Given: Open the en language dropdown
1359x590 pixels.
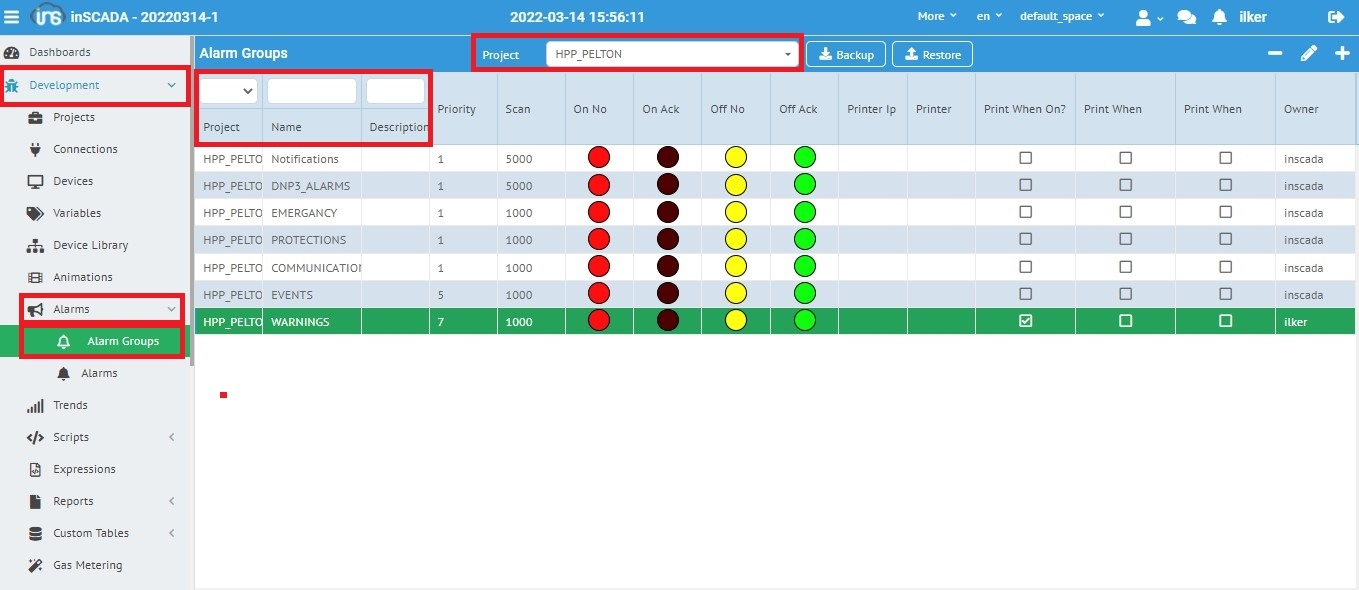Looking at the screenshot, I should pos(989,16).
